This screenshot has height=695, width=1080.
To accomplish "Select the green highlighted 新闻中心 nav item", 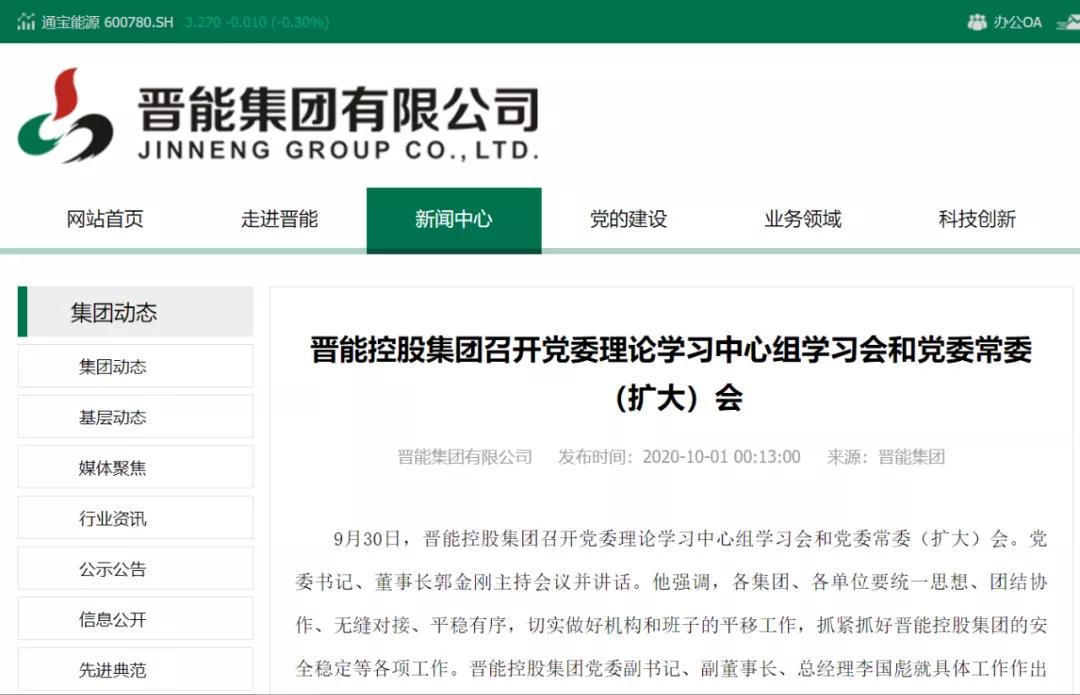I will 454,221.
